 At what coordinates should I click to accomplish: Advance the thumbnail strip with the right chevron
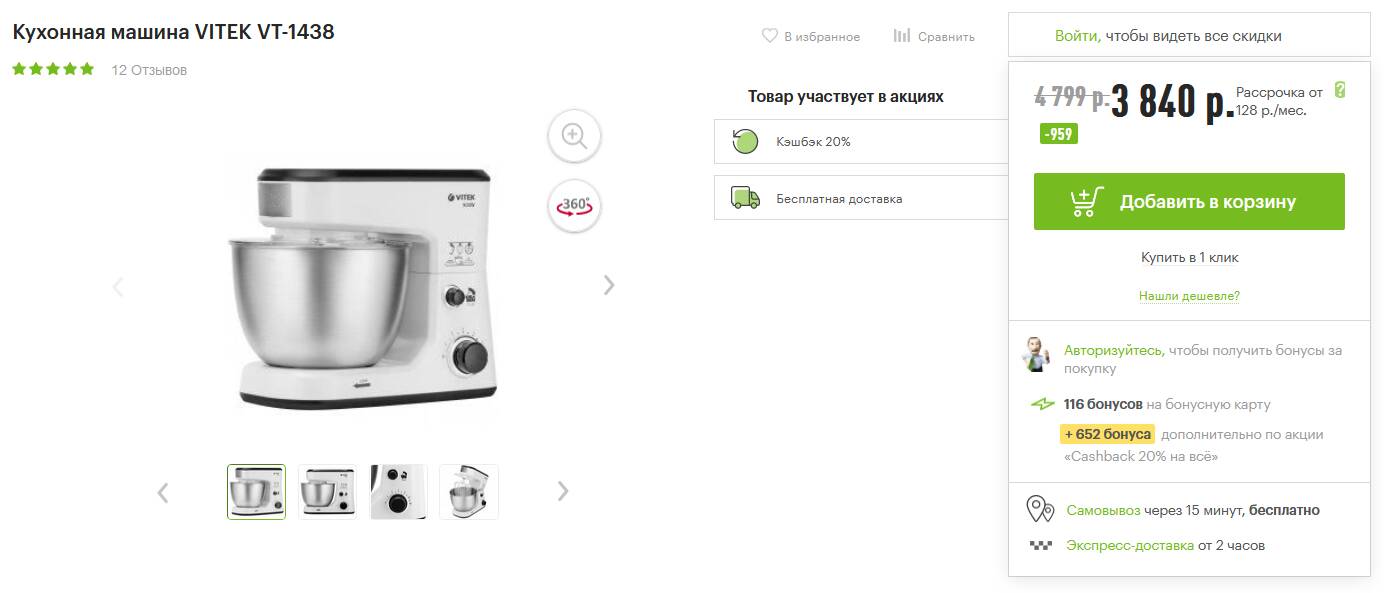[x=563, y=491]
